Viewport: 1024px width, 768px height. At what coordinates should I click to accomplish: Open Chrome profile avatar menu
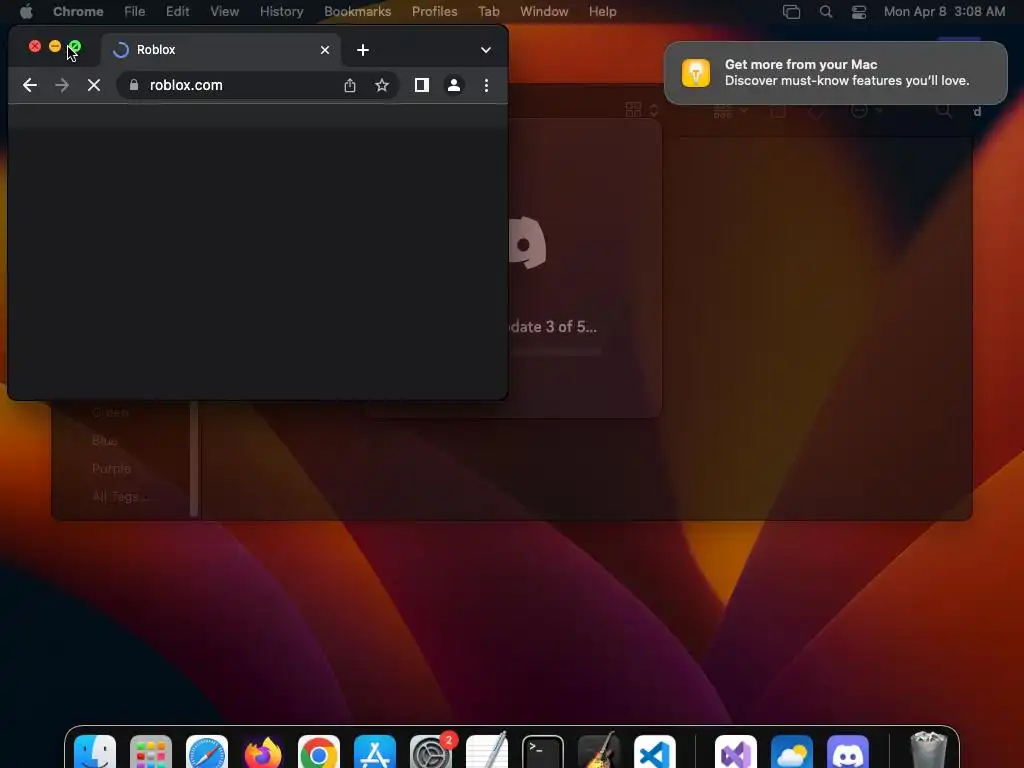pyautogui.click(x=454, y=85)
